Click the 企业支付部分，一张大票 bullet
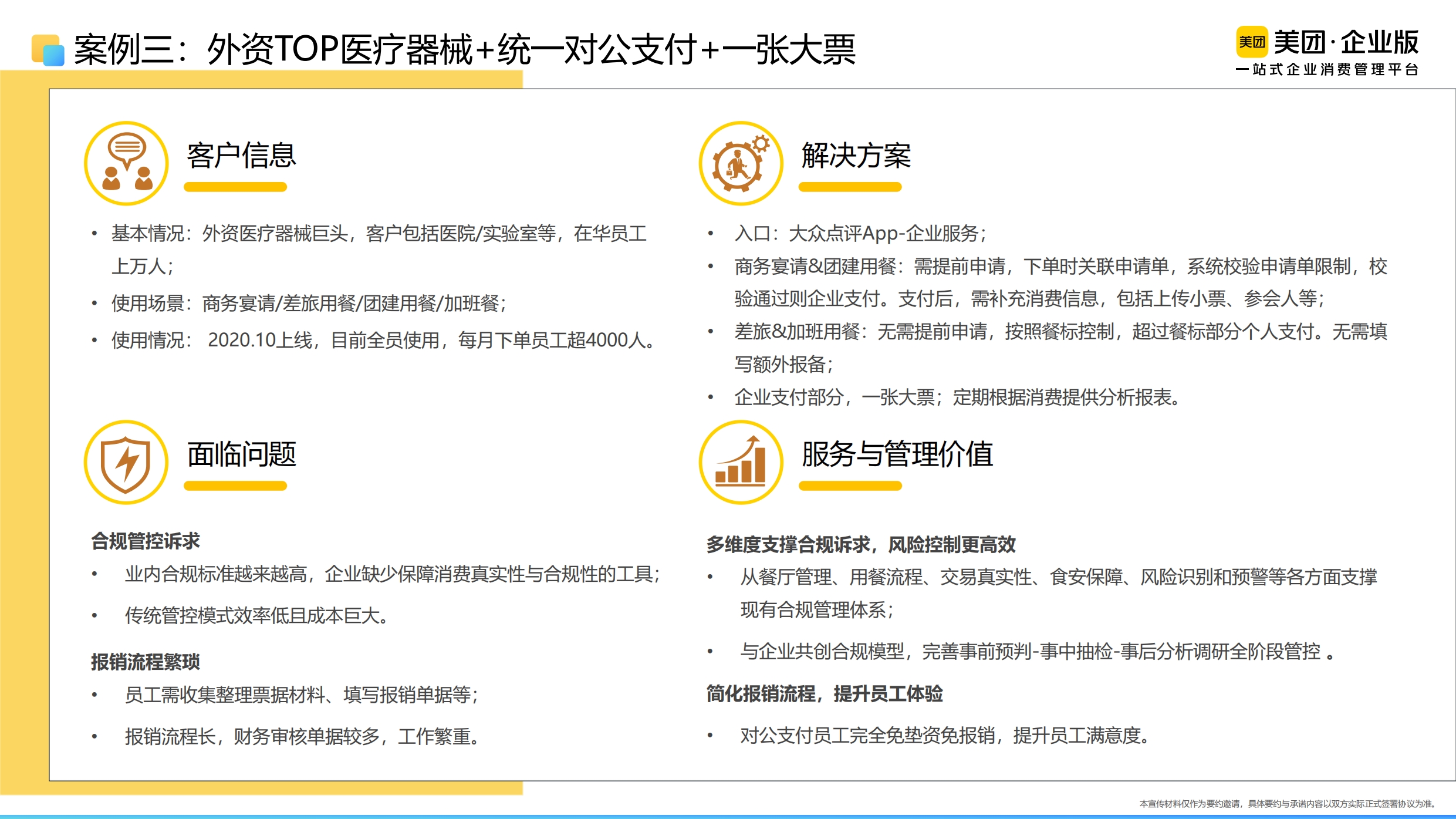 pos(958,397)
